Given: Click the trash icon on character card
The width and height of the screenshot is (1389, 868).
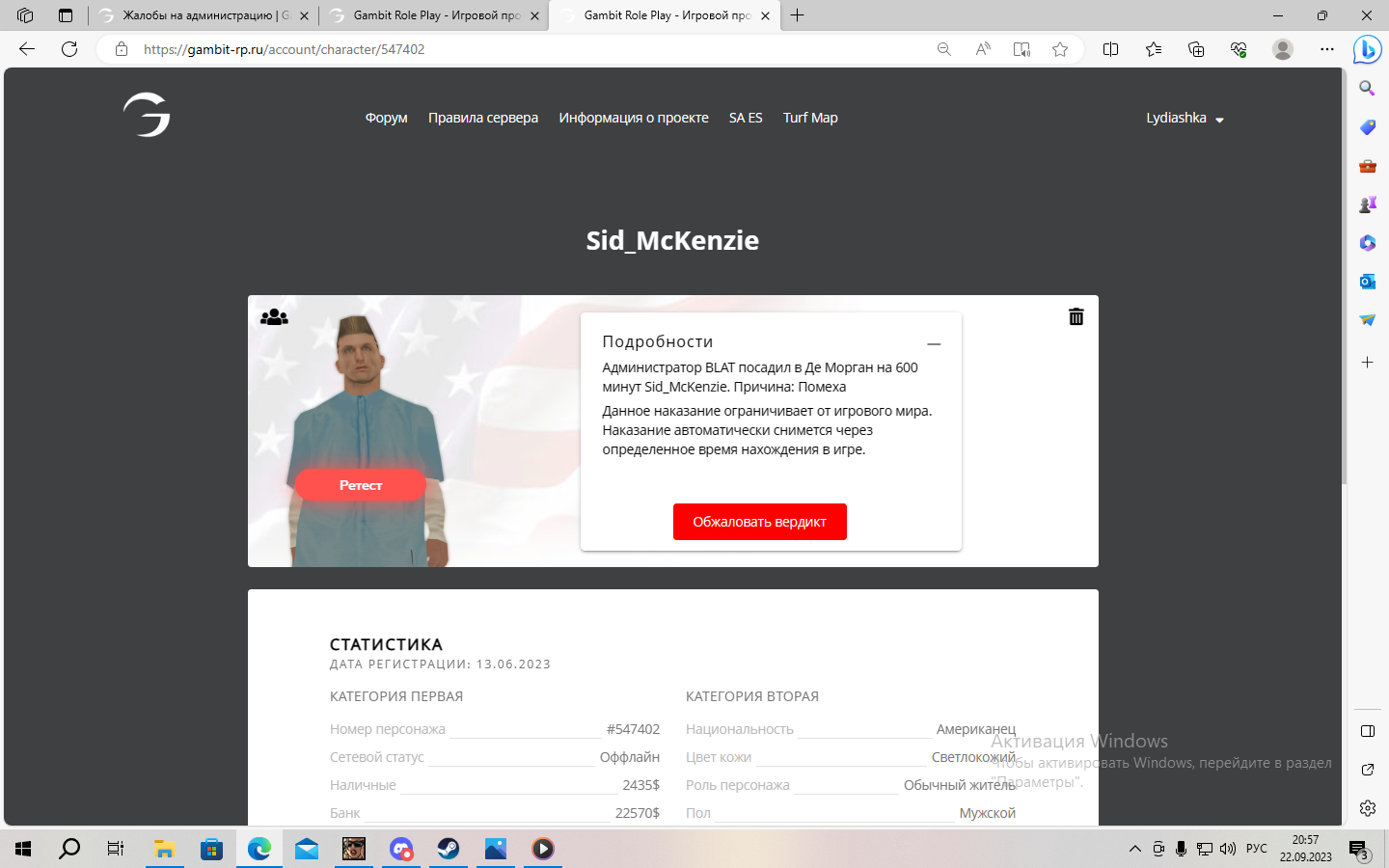Looking at the screenshot, I should [x=1076, y=316].
